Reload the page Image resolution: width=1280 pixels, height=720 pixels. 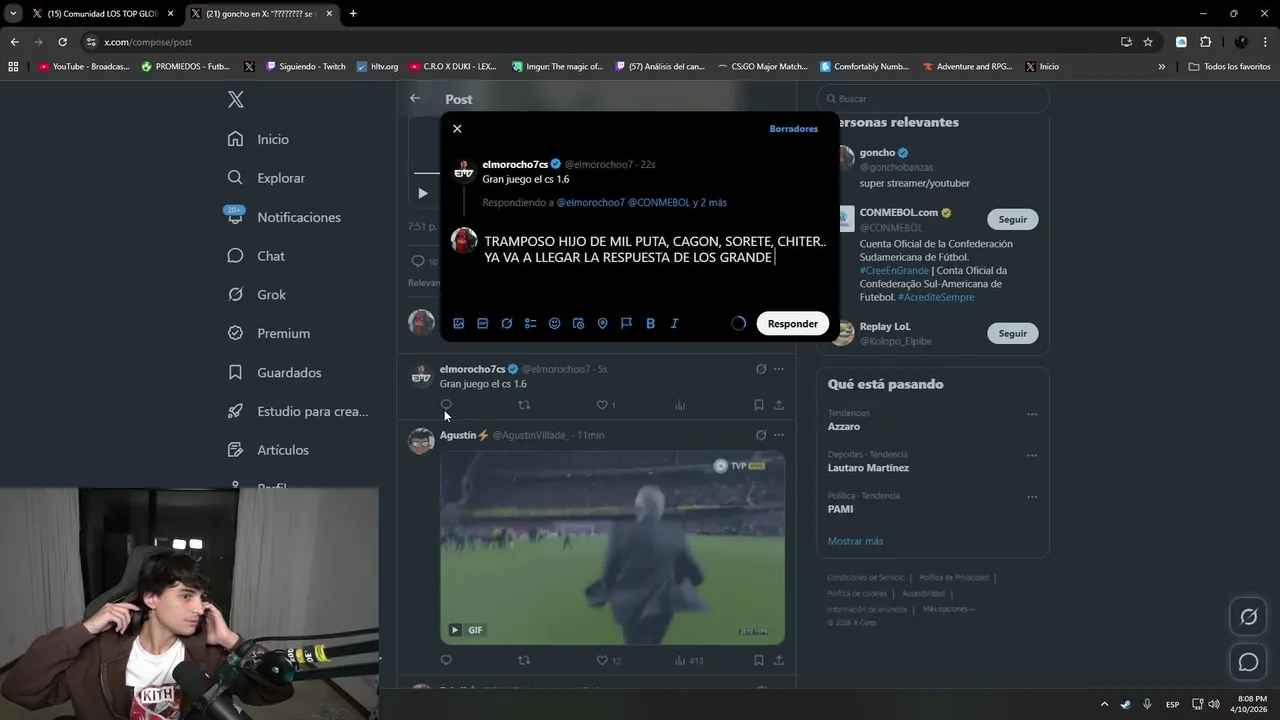62,42
